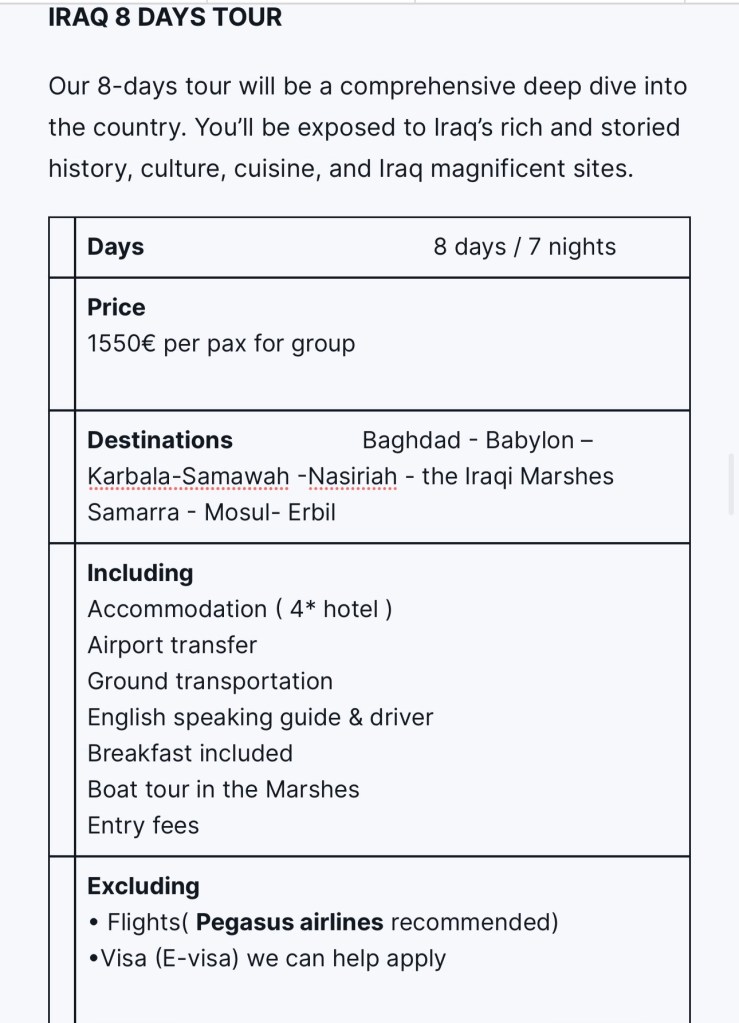
Task: Click the "1550€ per pax for group" text
Action: pos(221,344)
